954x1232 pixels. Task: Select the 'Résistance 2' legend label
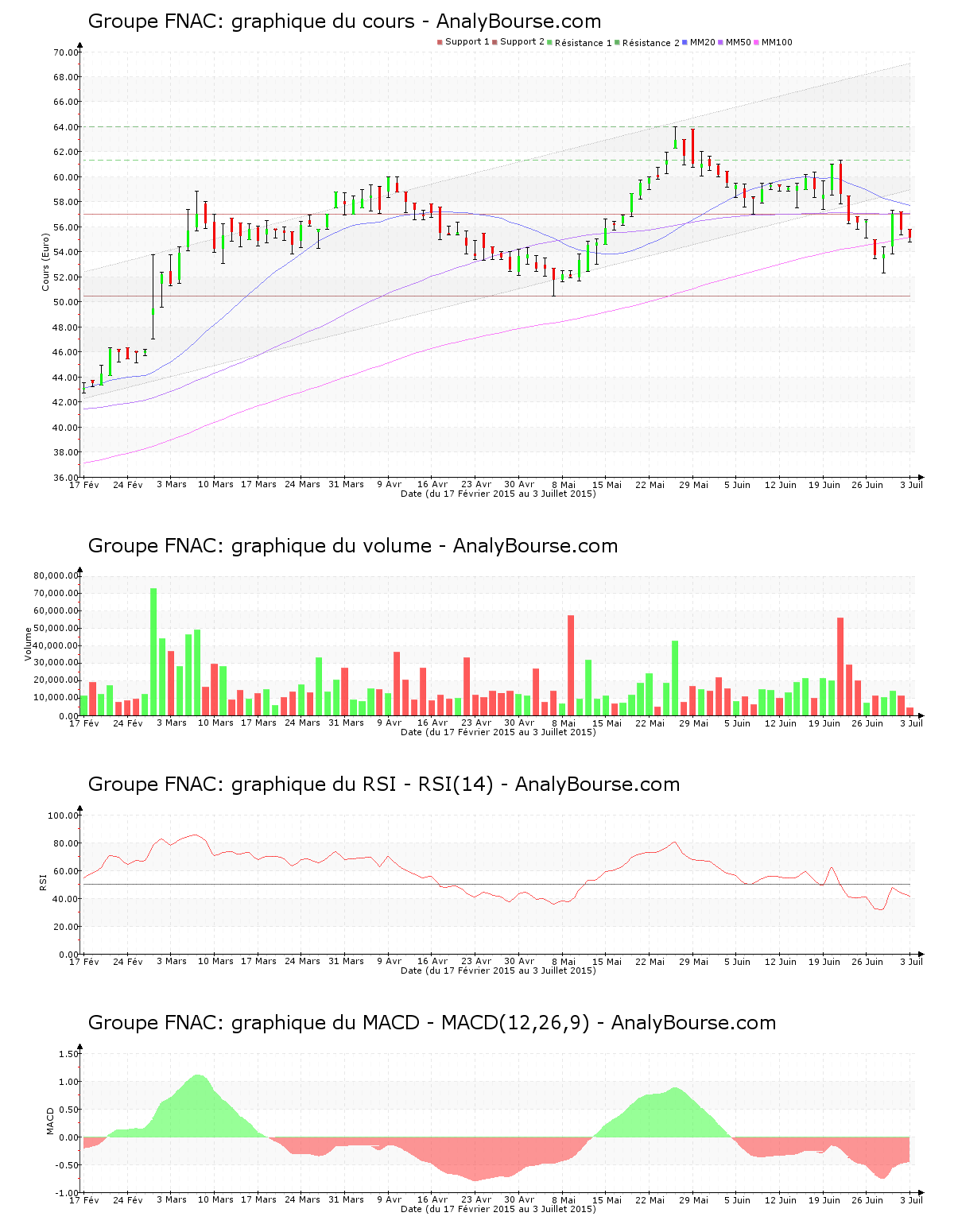tap(650, 43)
